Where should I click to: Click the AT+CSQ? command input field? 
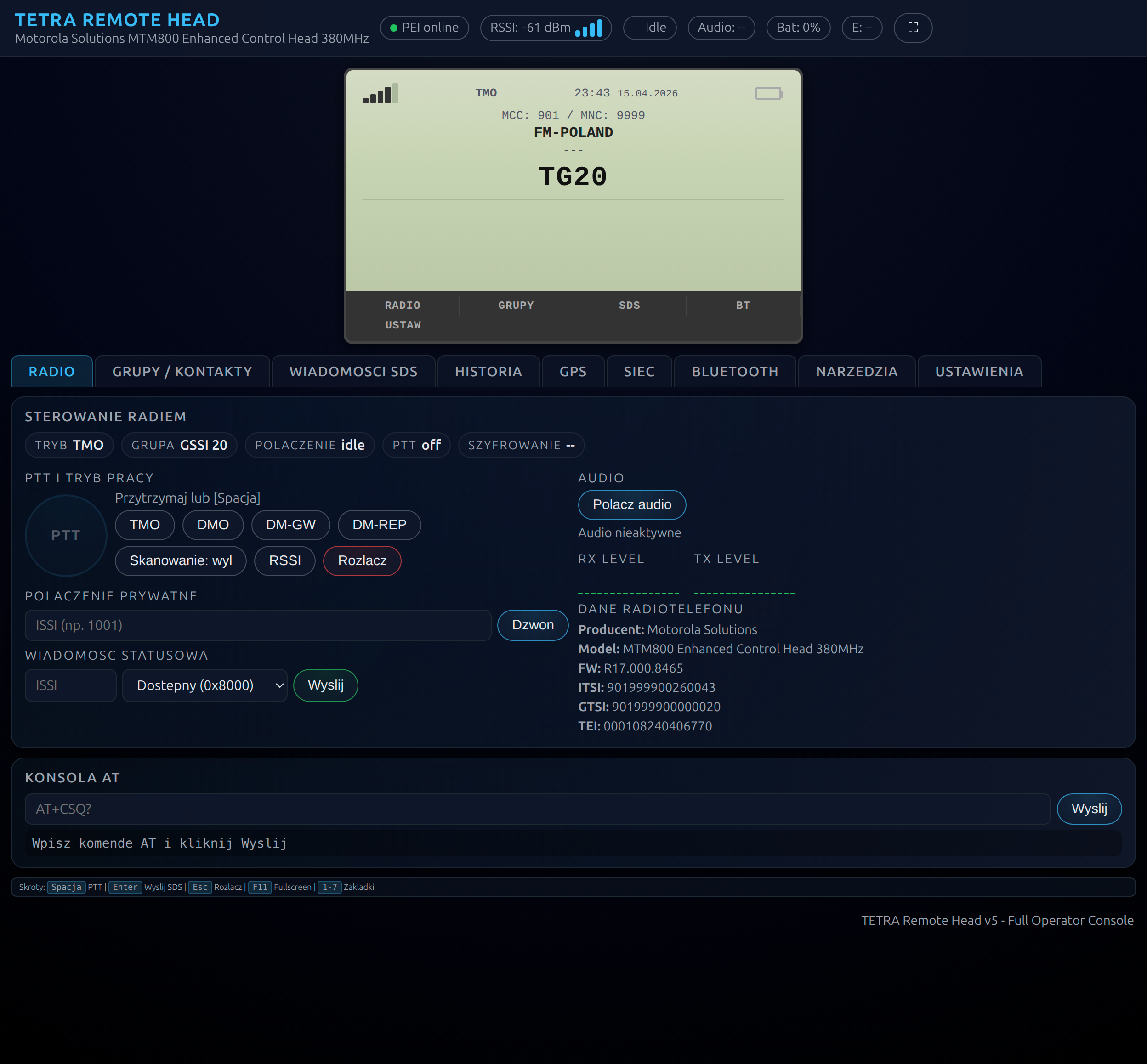[x=537, y=809]
